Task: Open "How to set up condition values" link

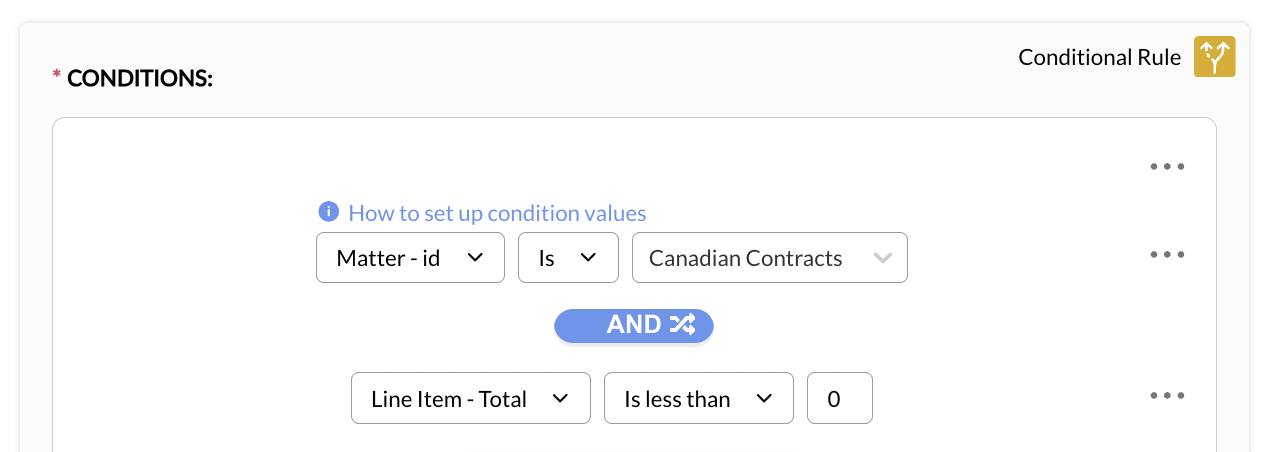Action: tap(497, 213)
